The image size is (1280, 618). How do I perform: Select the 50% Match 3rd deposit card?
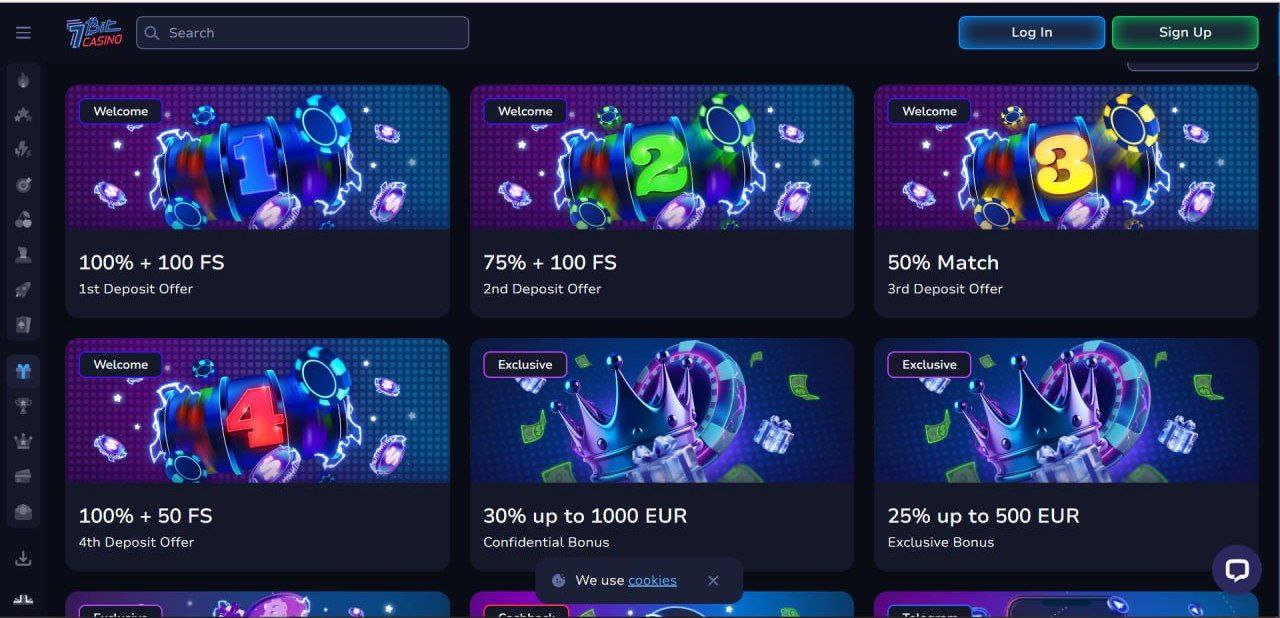1066,201
